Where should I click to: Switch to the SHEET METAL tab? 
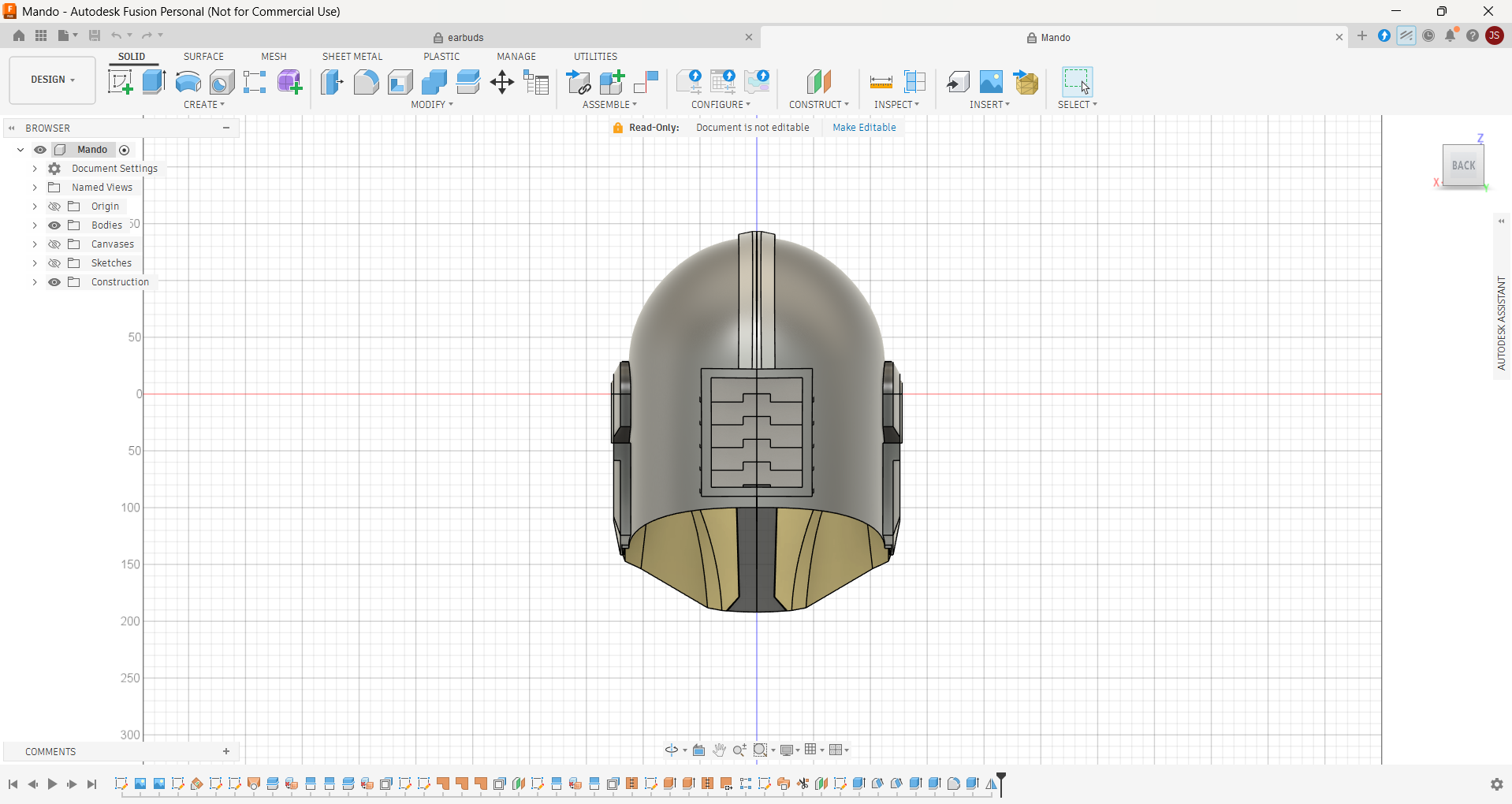click(352, 57)
